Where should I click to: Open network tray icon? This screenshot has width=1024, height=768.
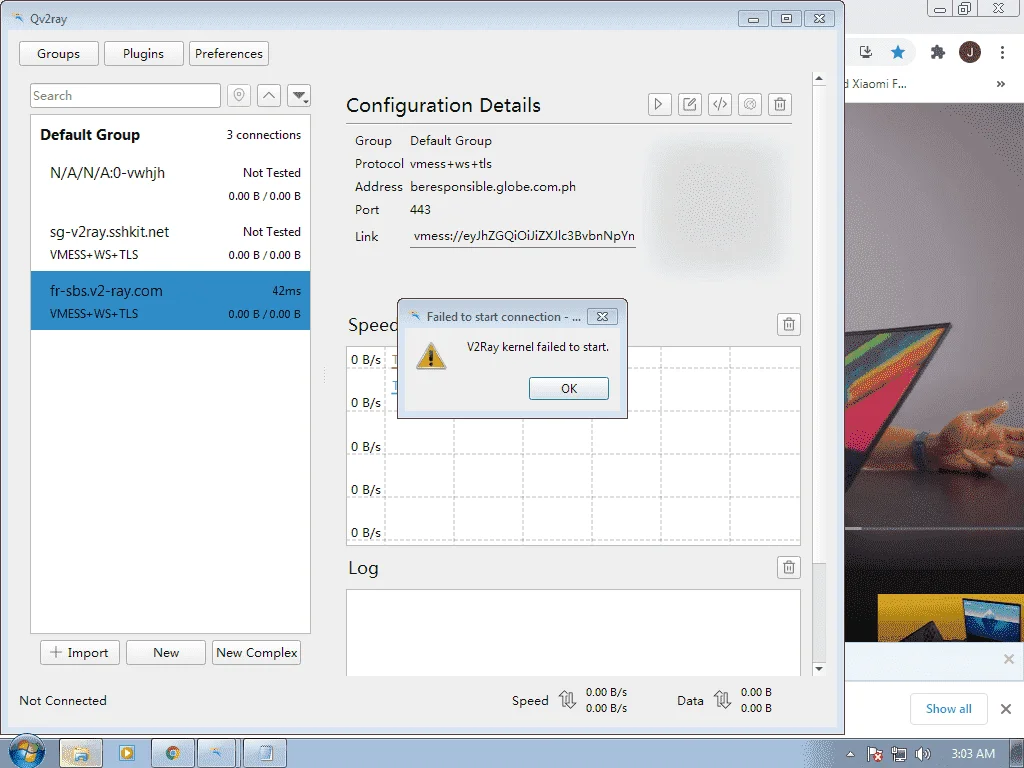click(x=899, y=754)
